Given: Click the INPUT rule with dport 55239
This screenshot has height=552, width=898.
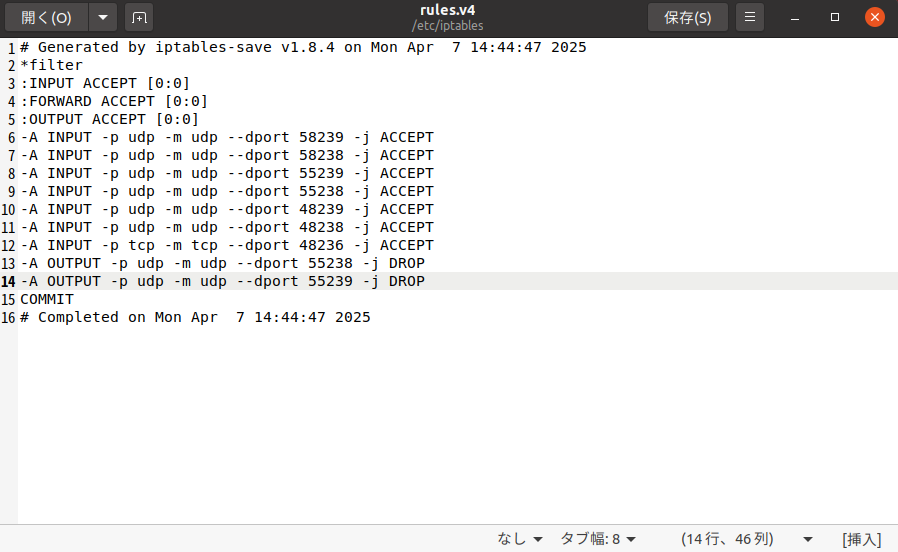Looking at the screenshot, I should tap(227, 174).
